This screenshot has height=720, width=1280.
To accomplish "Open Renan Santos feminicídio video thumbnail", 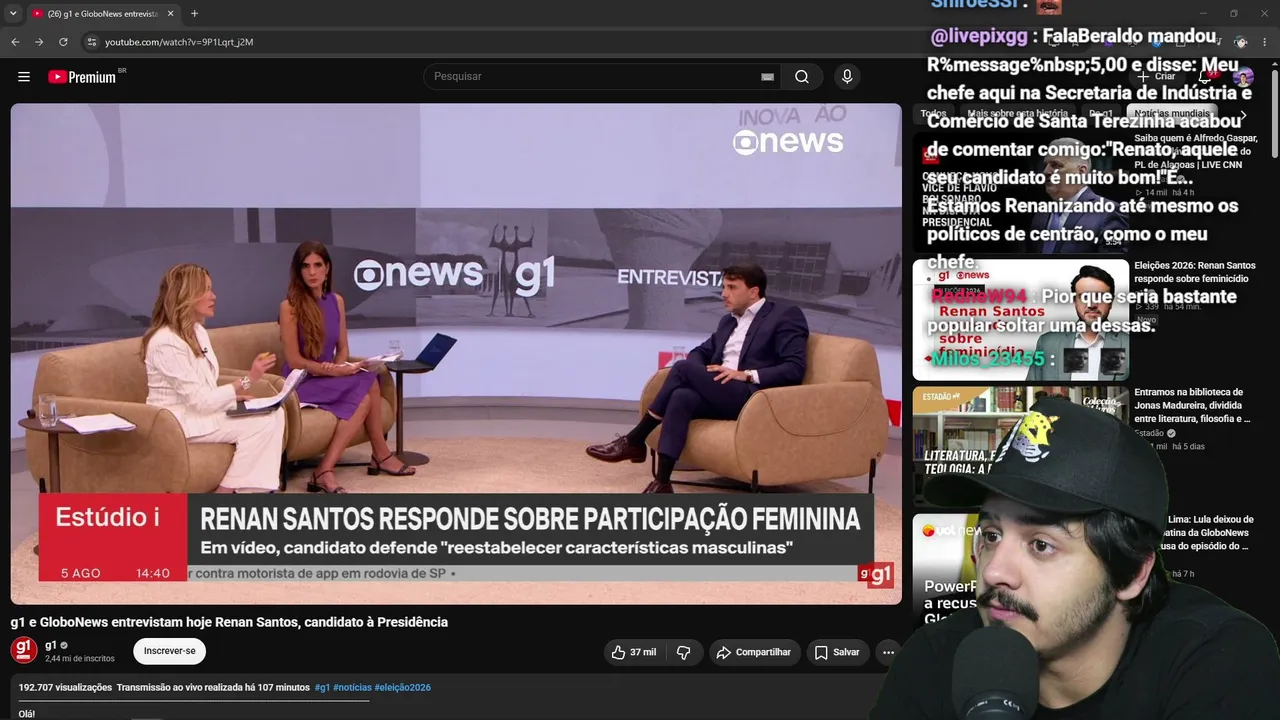I will 1021,320.
